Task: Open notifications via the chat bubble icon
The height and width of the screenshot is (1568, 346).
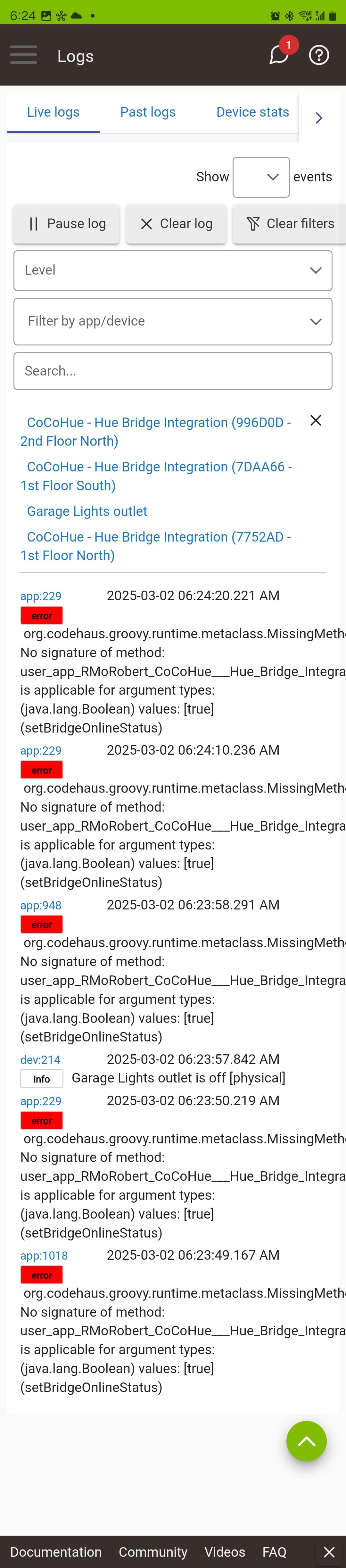Action: pyautogui.click(x=277, y=56)
